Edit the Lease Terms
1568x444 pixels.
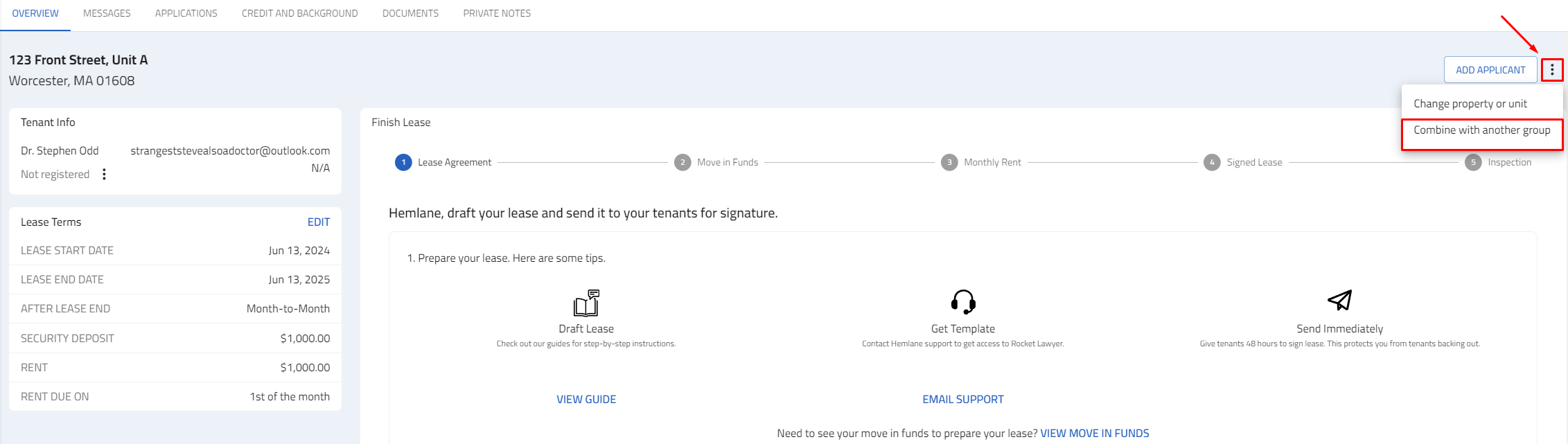click(319, 222)
